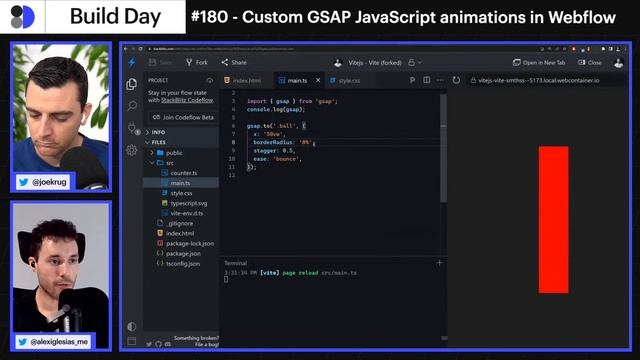The width and height of the screenshot is (640, 360).
Task: Fork the project
Action: coord(197,62)
